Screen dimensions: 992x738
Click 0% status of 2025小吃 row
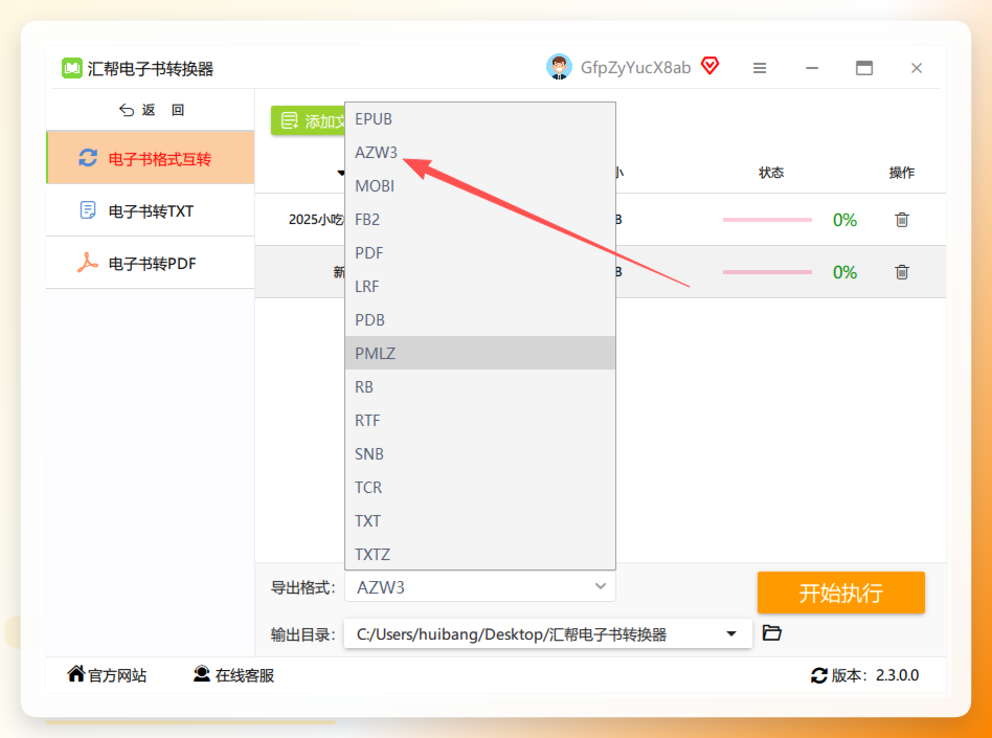point(845,220)
